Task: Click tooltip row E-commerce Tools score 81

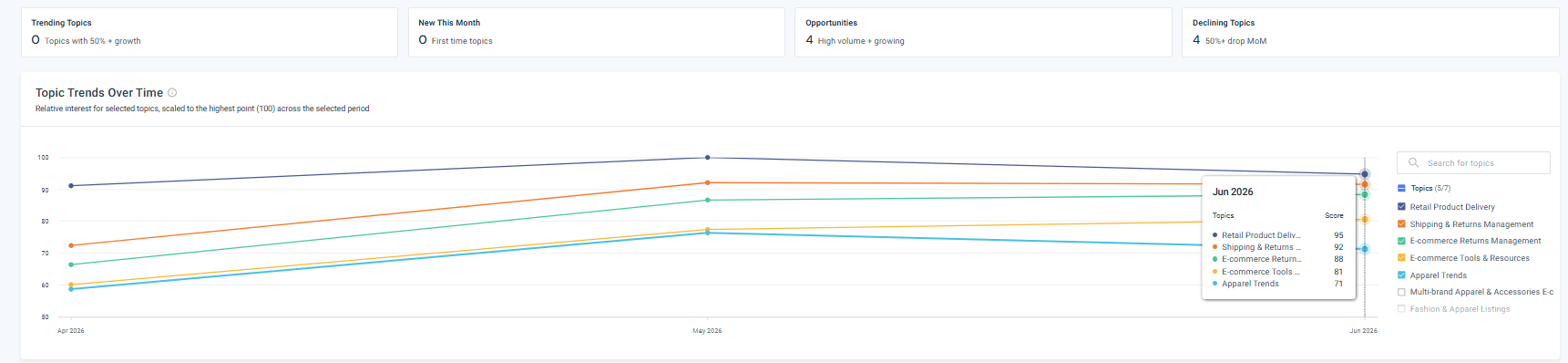Action: point(1278,272)
